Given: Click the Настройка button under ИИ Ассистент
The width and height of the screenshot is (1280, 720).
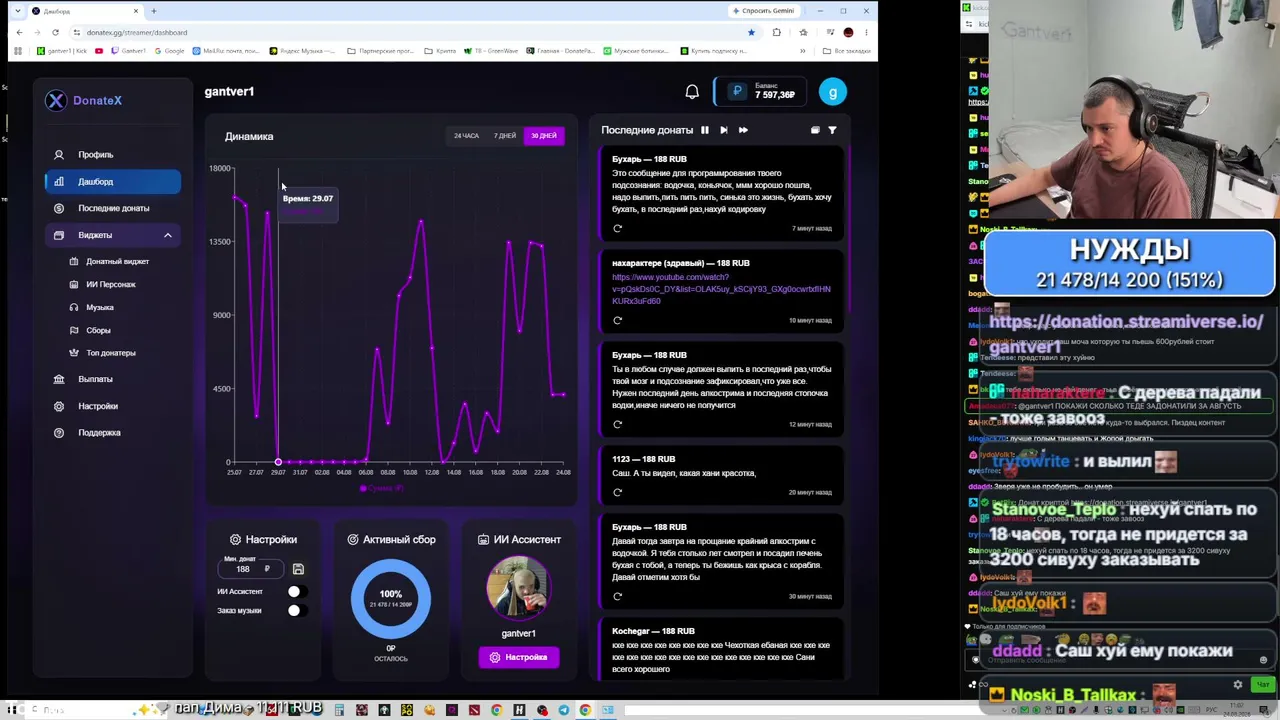Looking at the screenshot, I should point(519,657).
